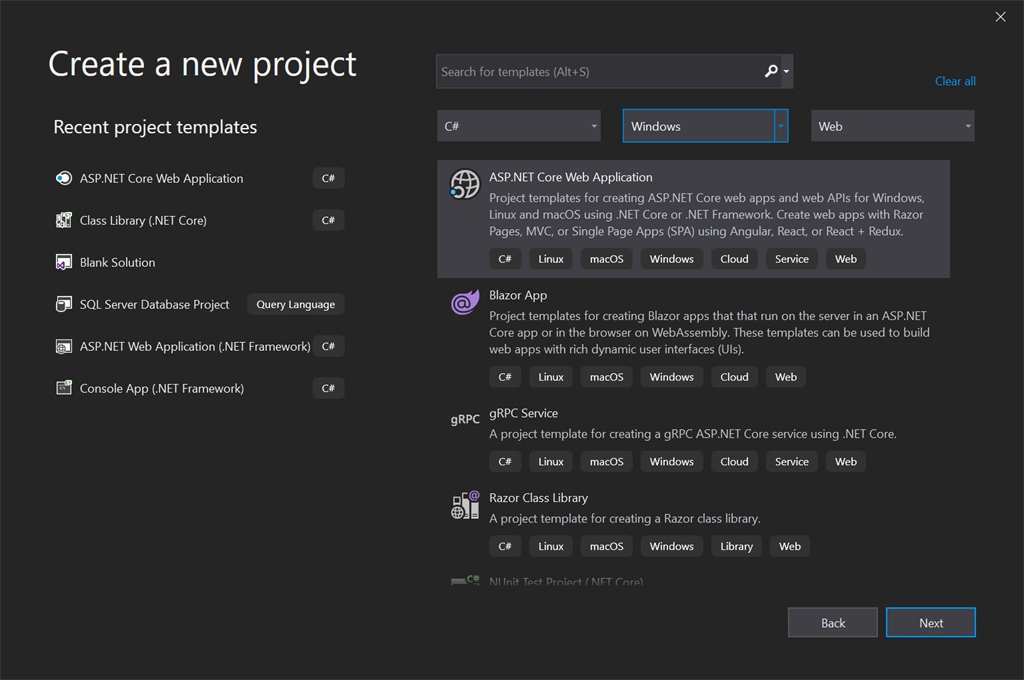Click the Back button

(x=833, y=623)
